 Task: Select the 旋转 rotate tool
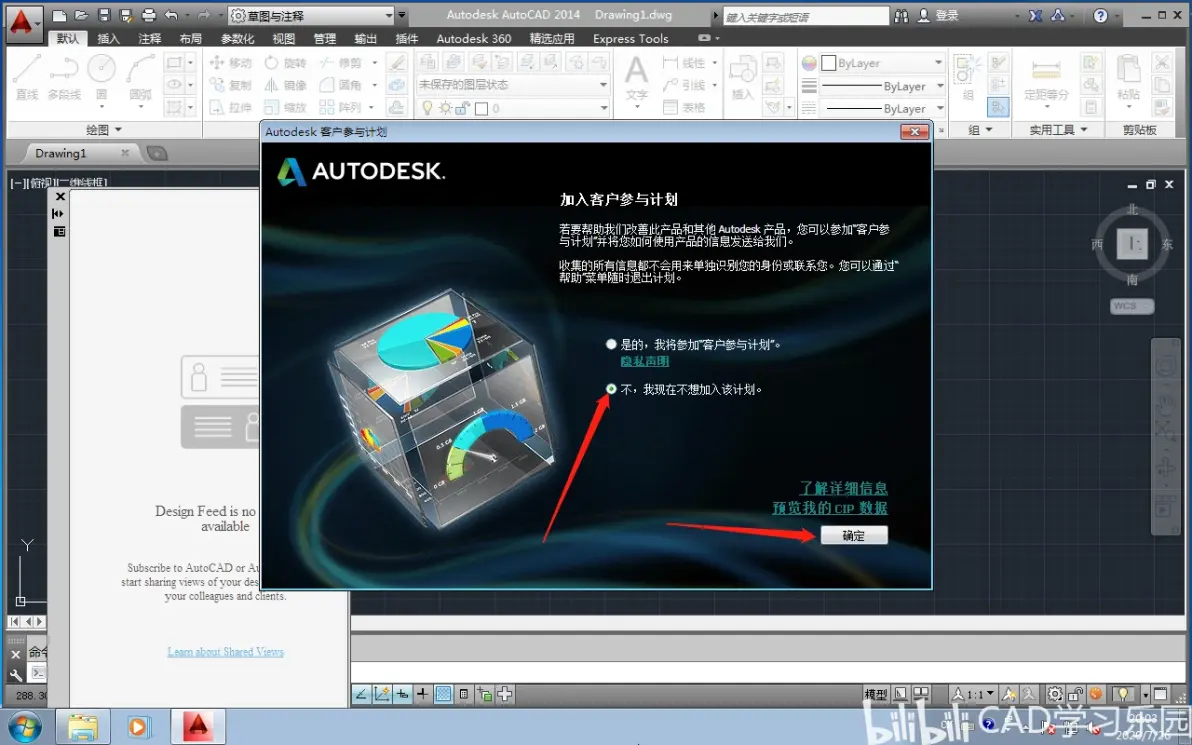tap(285, 63)
